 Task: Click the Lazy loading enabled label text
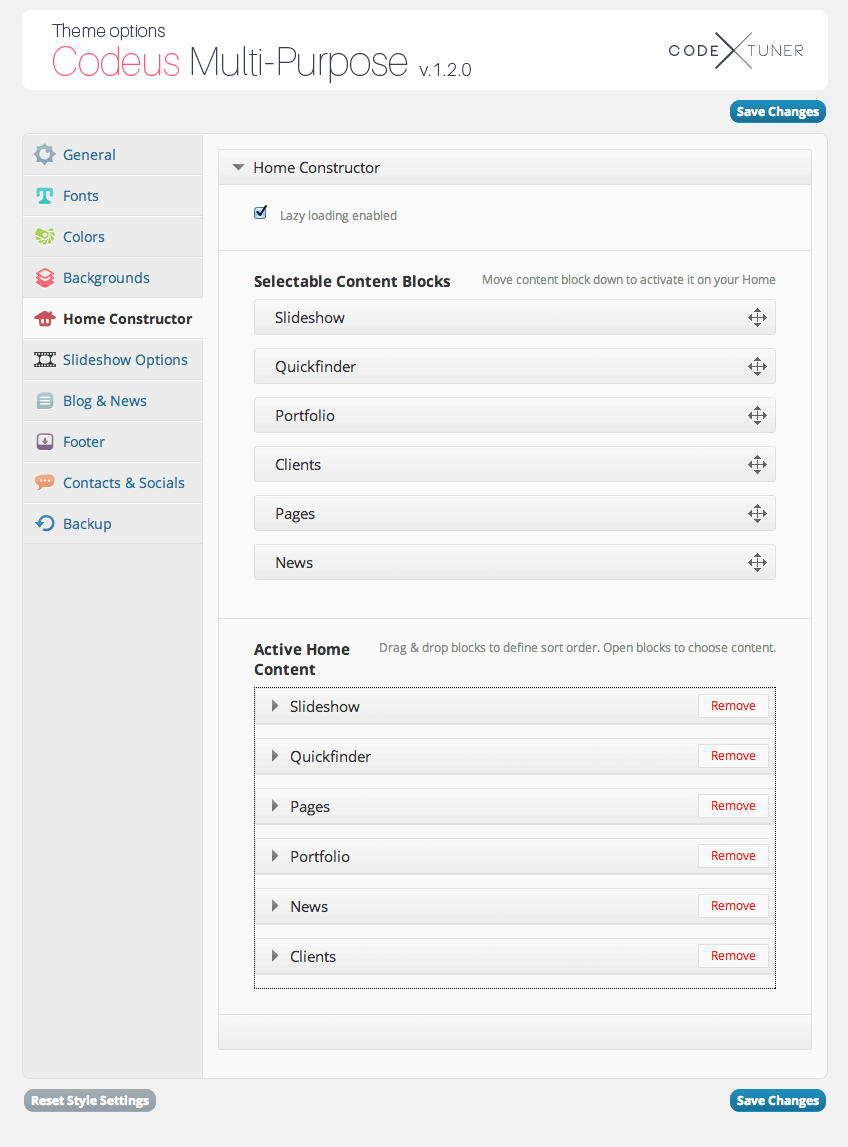[x=338, y=216]
